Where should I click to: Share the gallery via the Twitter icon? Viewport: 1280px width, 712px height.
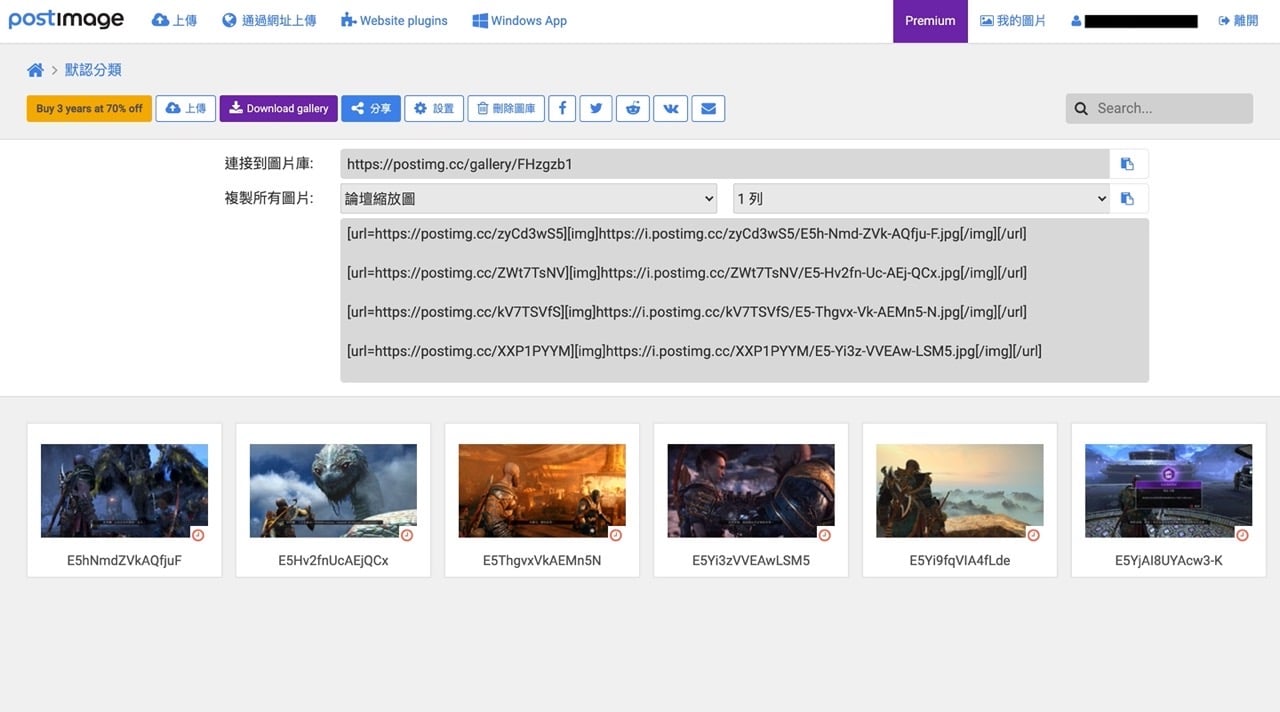[596, 108]
